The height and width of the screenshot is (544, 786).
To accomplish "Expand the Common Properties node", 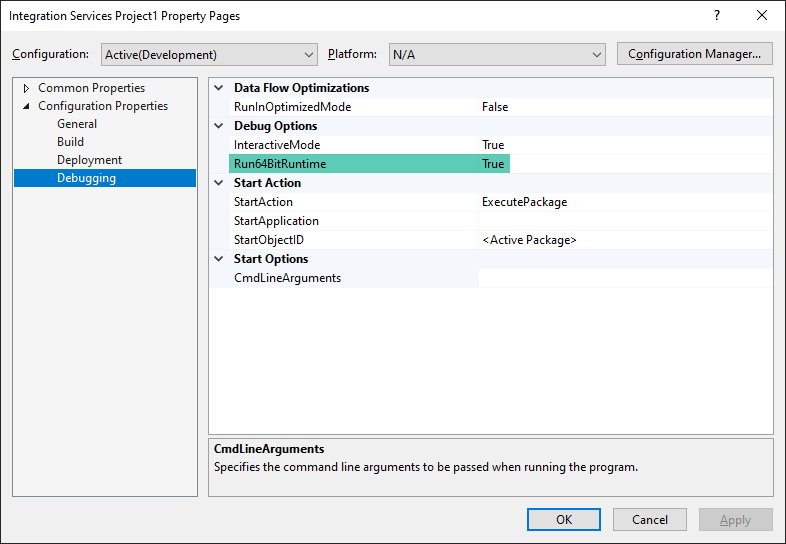I will tap(26, 88).
